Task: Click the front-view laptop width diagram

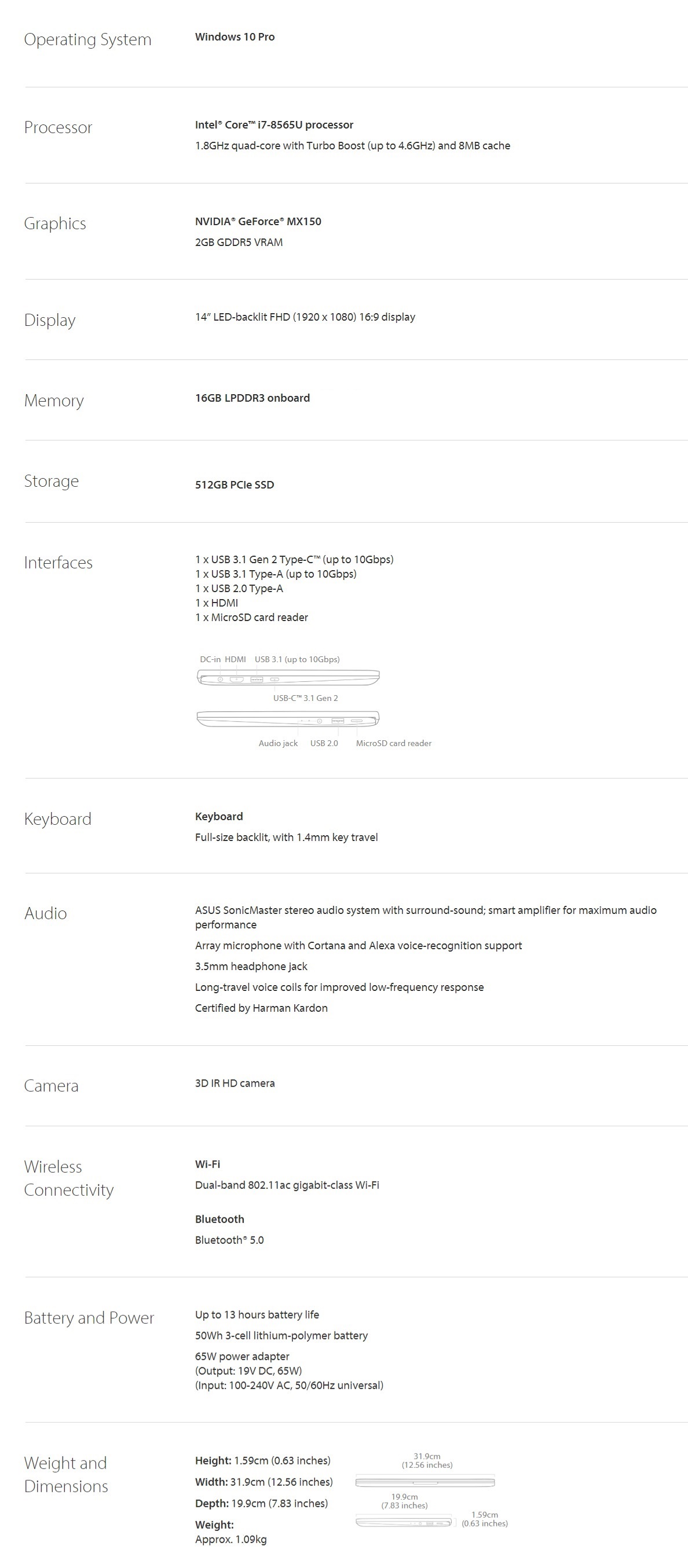Action: pyautogui.click(x=425, y=1482)
